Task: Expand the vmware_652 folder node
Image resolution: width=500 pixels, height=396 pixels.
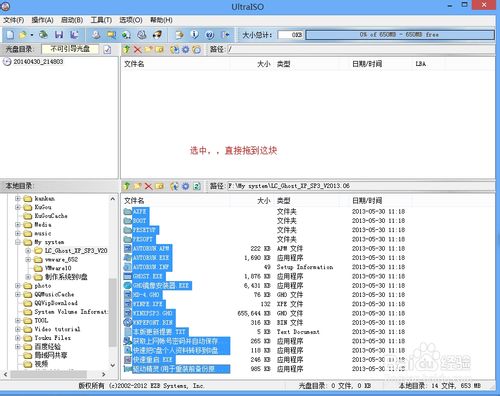Action: pos(28,259)
